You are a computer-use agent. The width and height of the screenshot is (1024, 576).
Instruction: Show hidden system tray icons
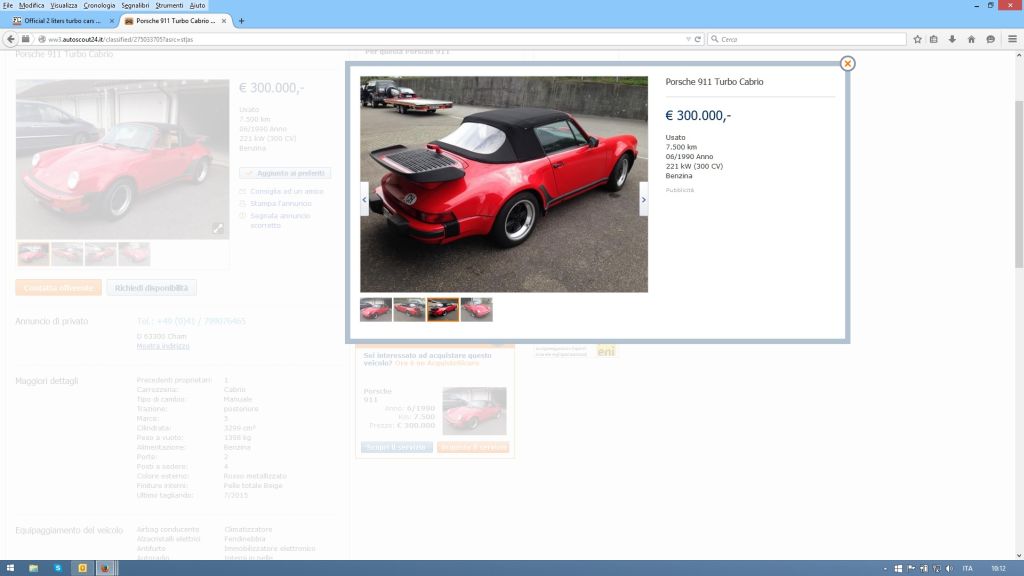coord(886,569)
